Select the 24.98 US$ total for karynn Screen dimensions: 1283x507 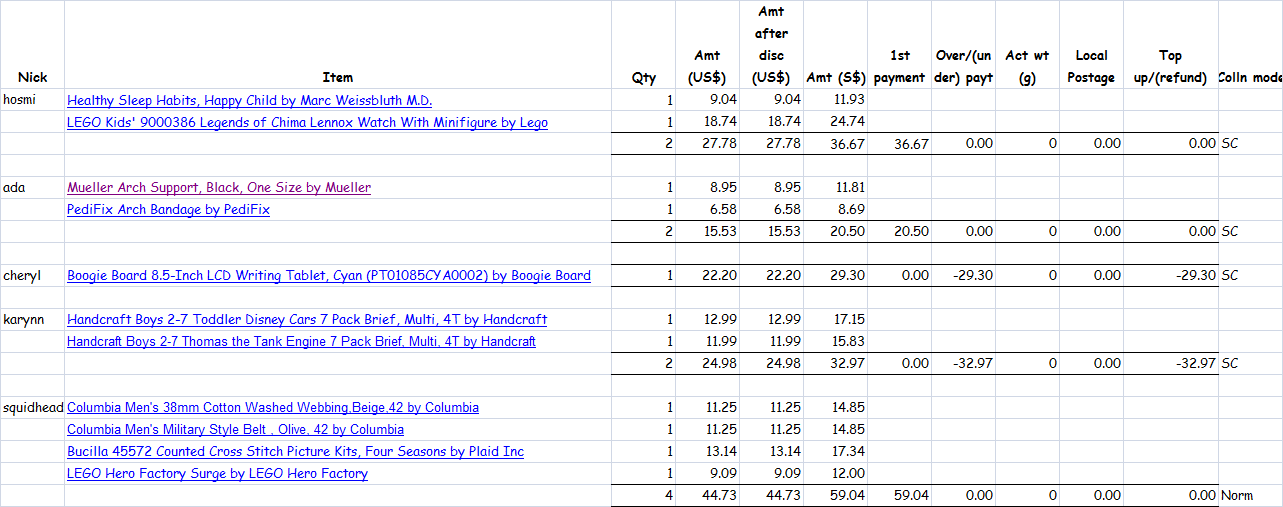pyautogui.click(x=707, y=364)
